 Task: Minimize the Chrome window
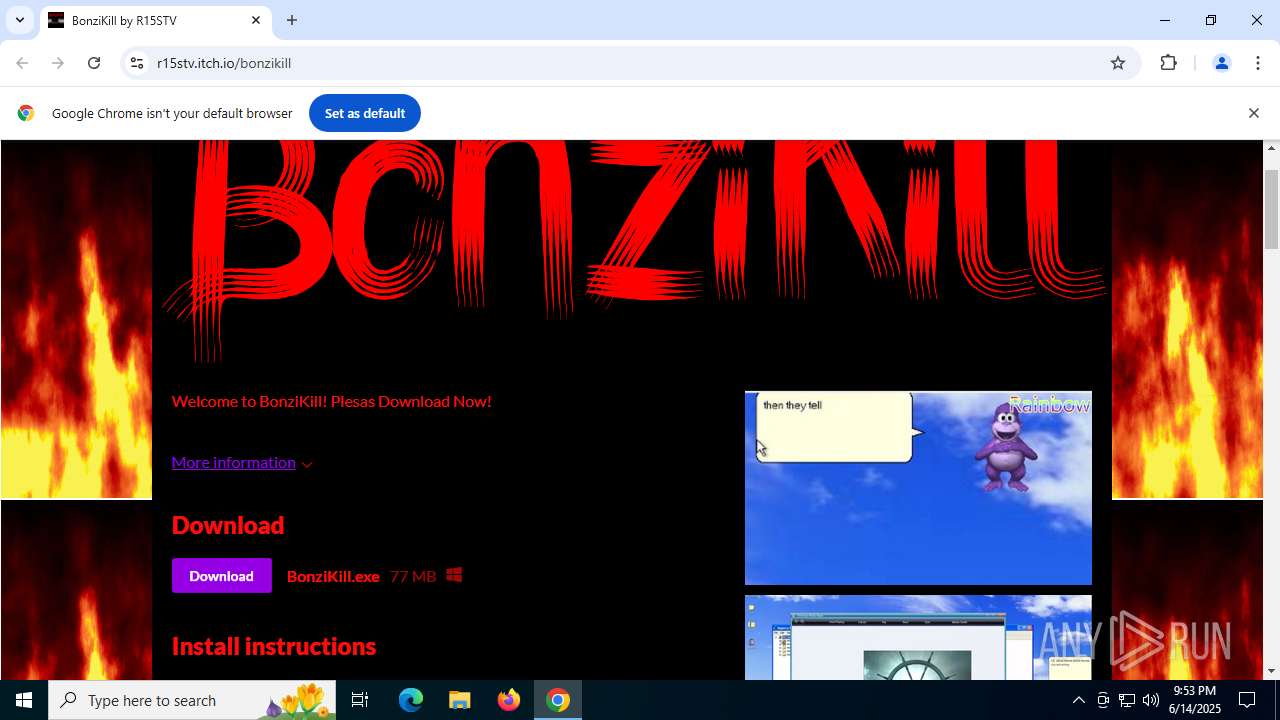(x=1165, y=20)
